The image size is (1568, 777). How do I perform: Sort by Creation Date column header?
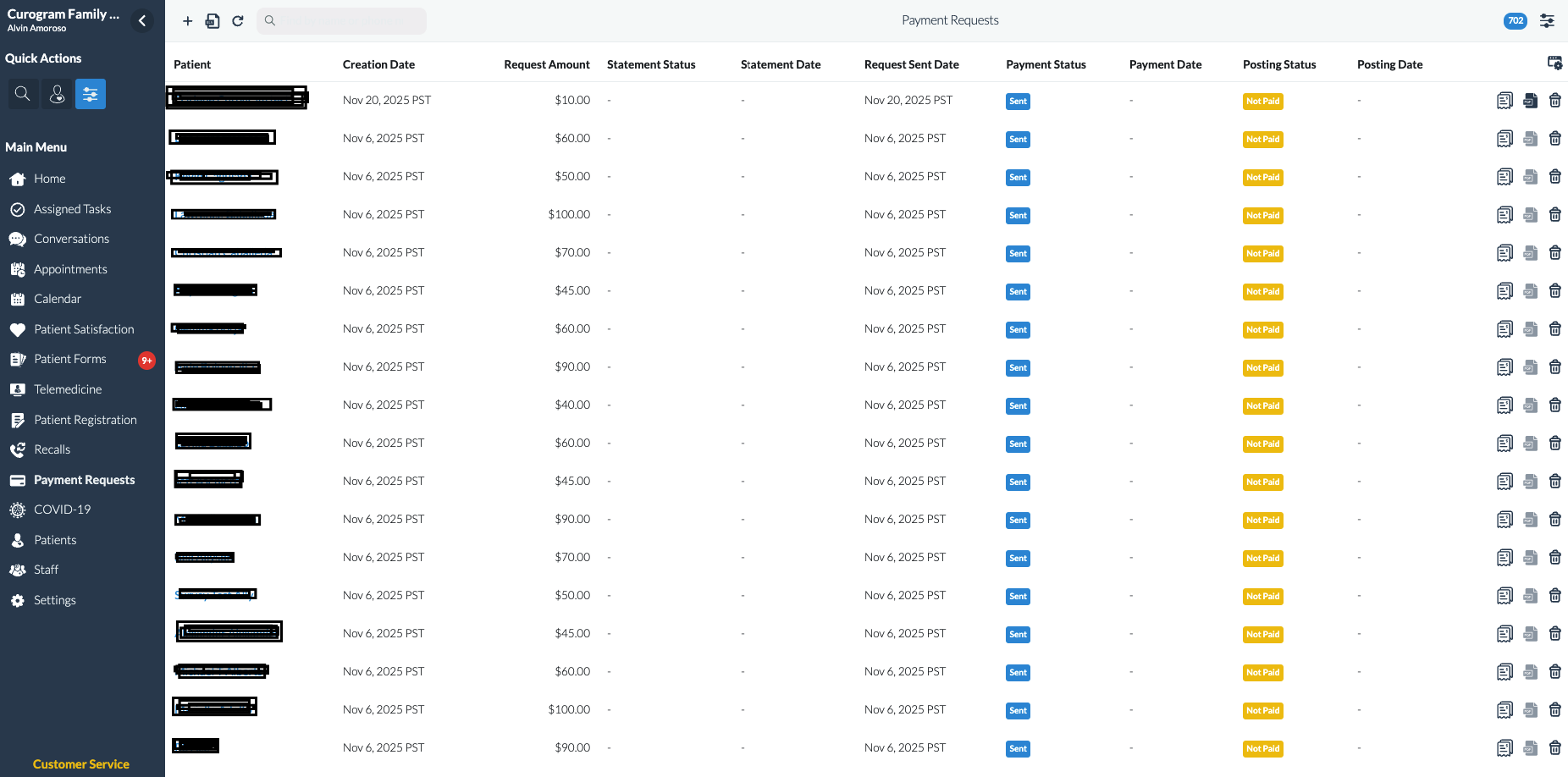coord(378,64)
